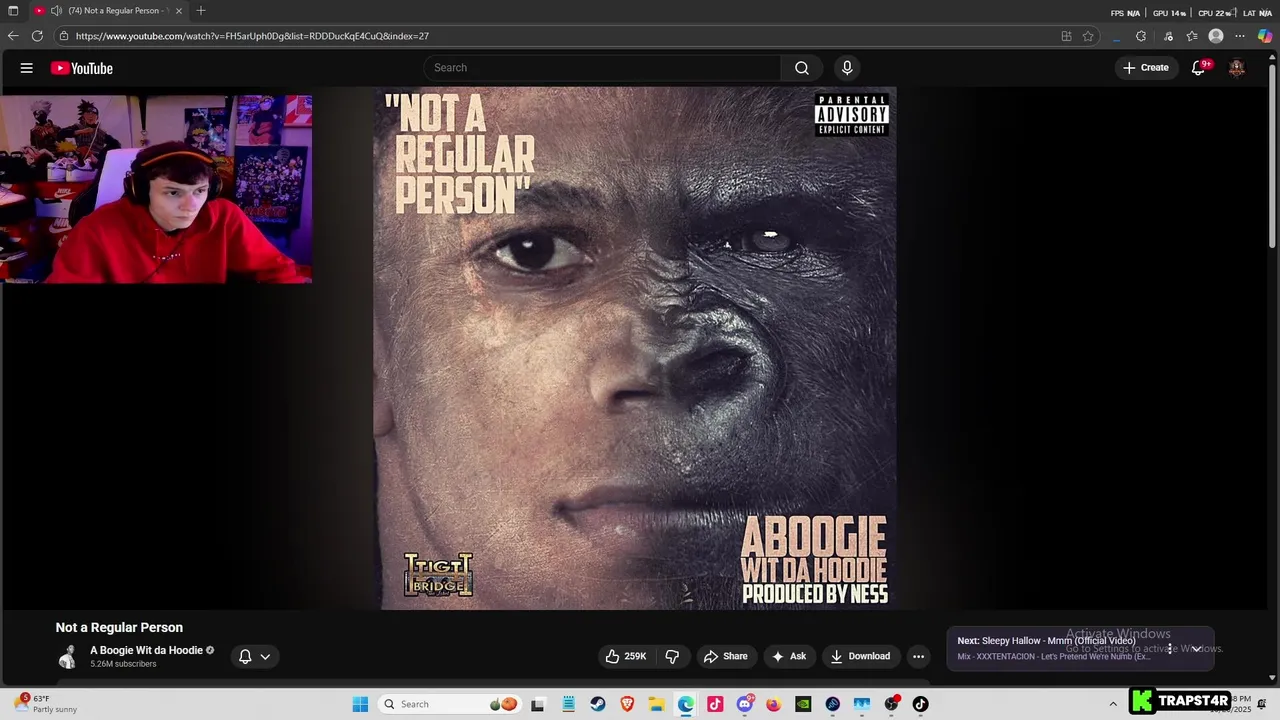Like the video showing 259K likes
The image size is (1280, 720).
[626, 656]
